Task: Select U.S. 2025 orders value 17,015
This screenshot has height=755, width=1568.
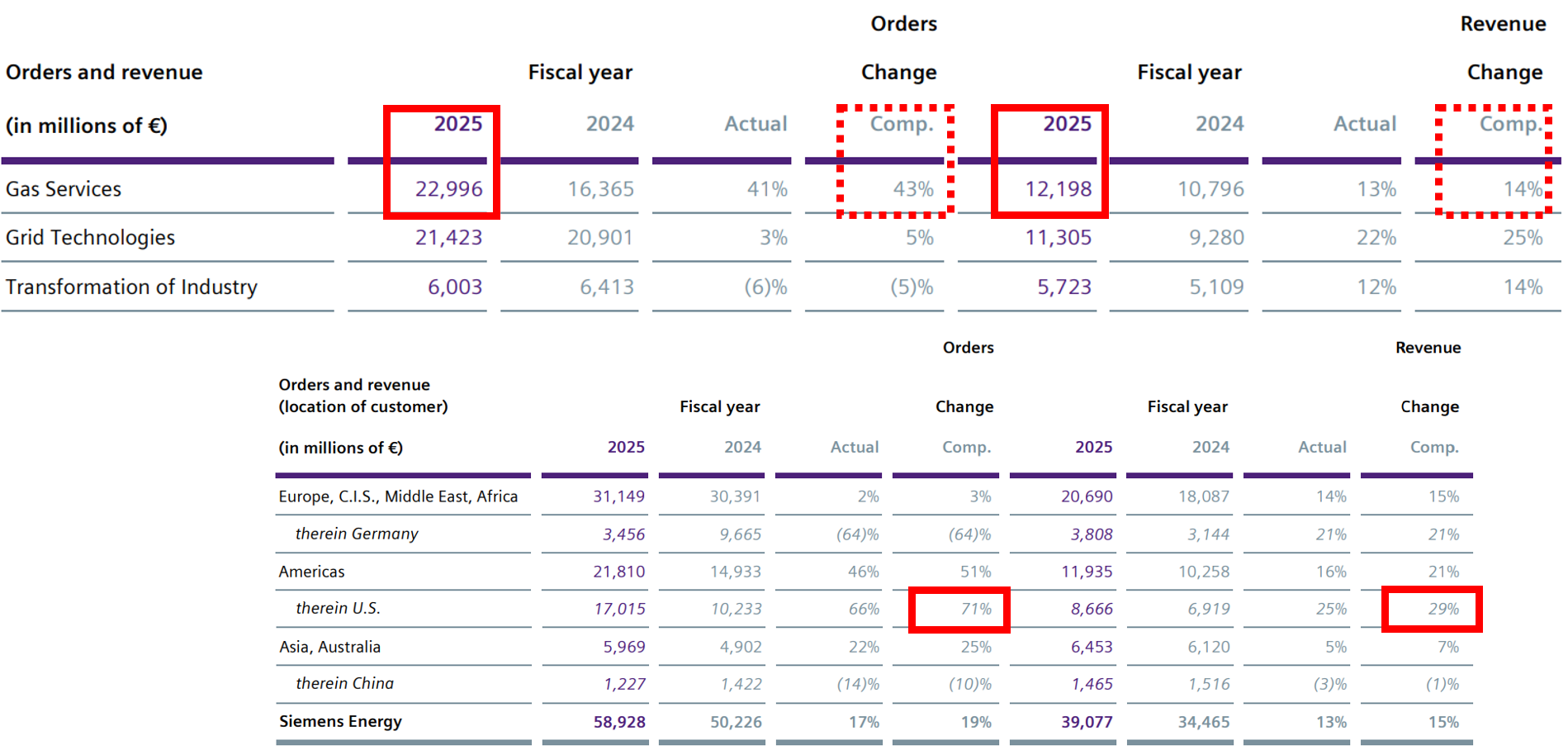Action: pyautogui.click(x=619, y=609)
